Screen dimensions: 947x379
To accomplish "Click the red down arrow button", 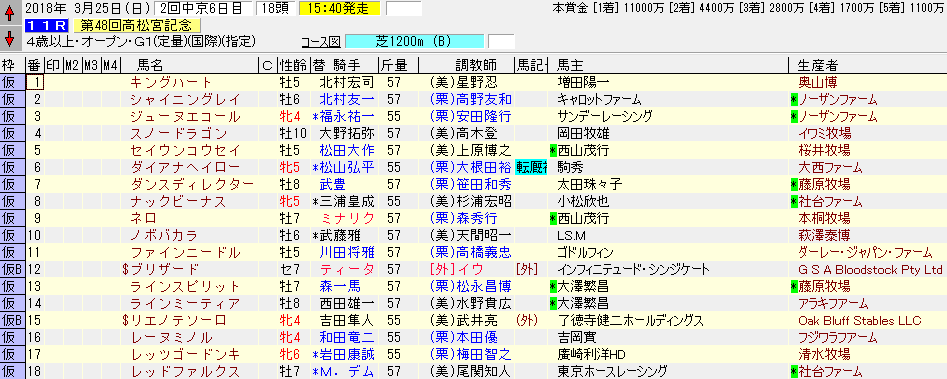I will pyautogui.click(x=9, y=40).
